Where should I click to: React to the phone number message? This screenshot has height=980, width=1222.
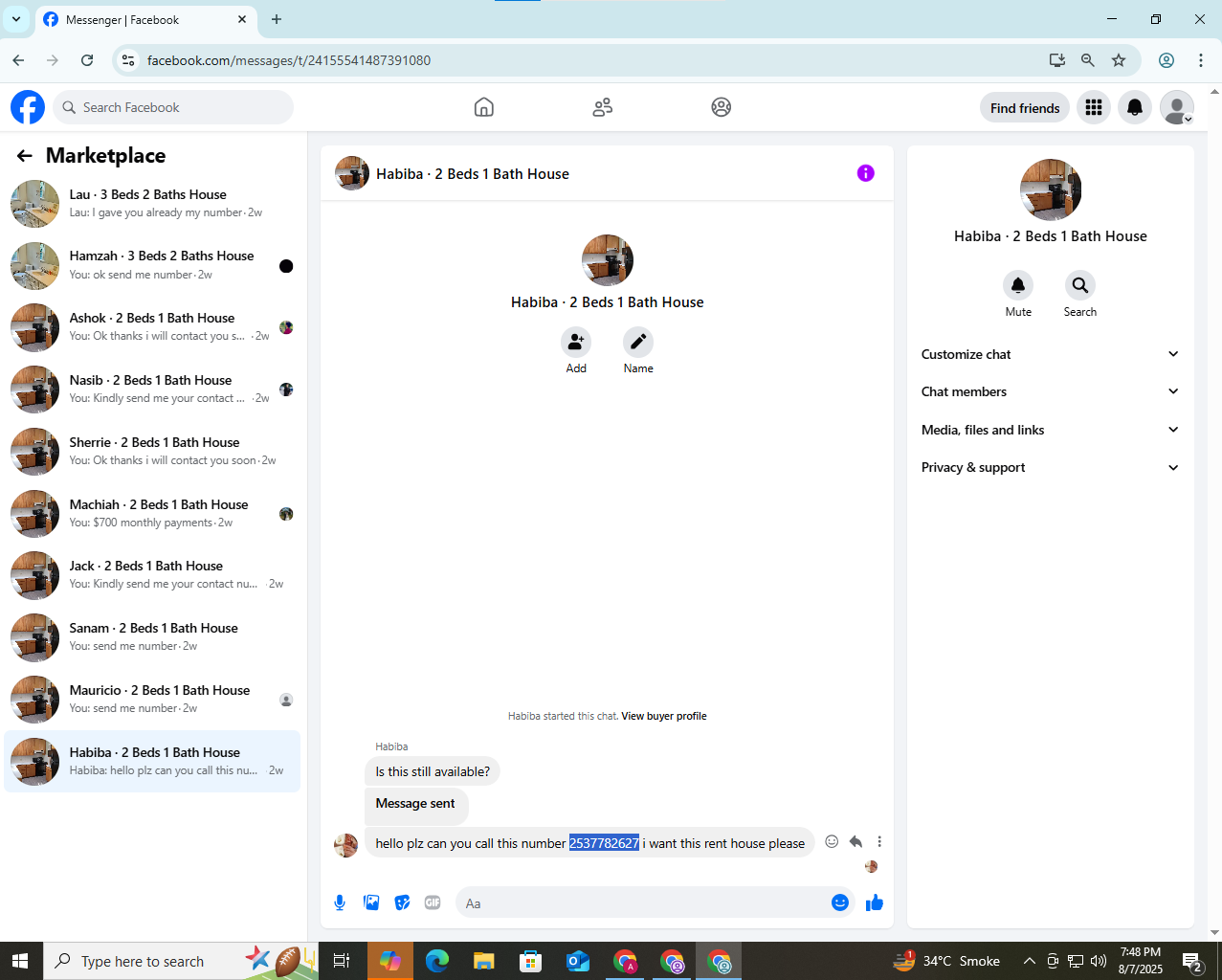point(832,841)
